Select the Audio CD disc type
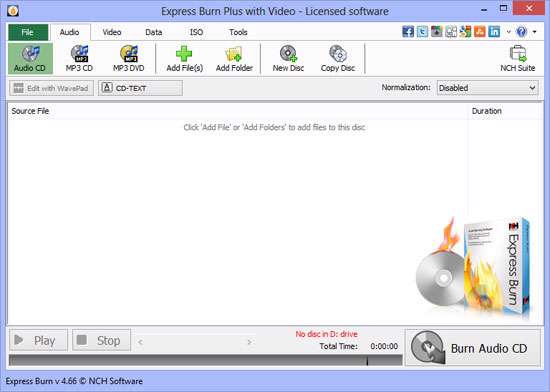The width and height of the screenshot is (550, 392). point(30,59)
